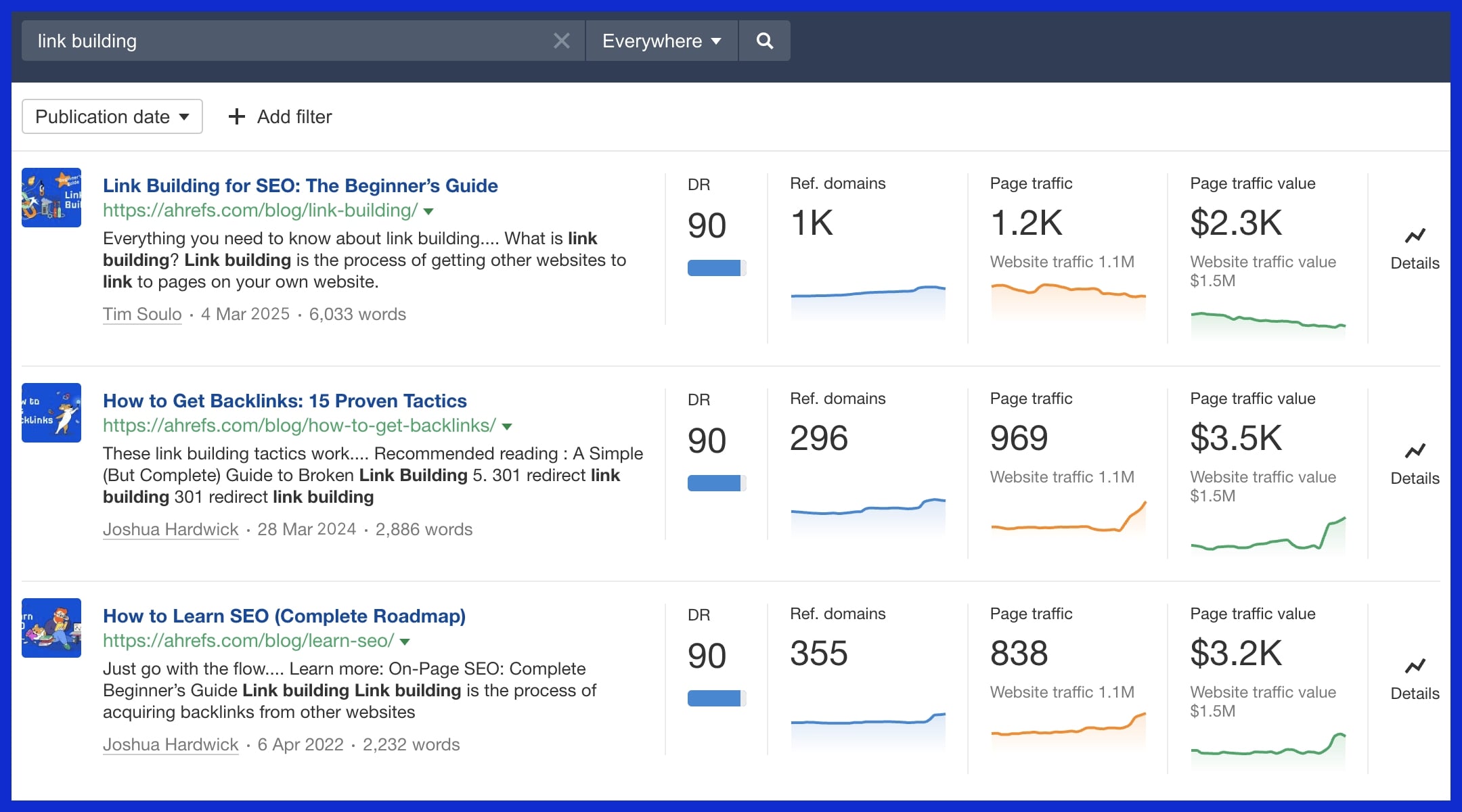The image size is (1462, 812).
Task: Open ahrefs.com/blog/link-building/ URL
Action: (x=260, y=210)
